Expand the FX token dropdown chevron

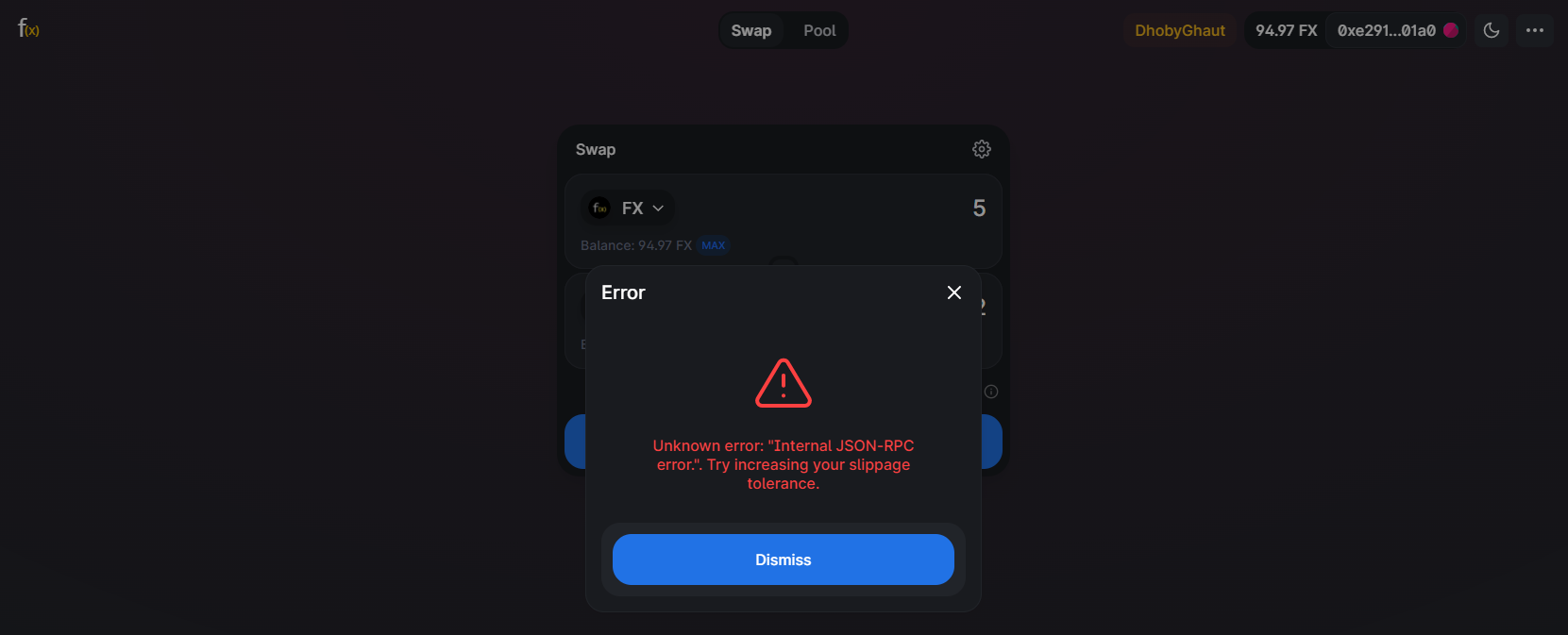point(658,209)
